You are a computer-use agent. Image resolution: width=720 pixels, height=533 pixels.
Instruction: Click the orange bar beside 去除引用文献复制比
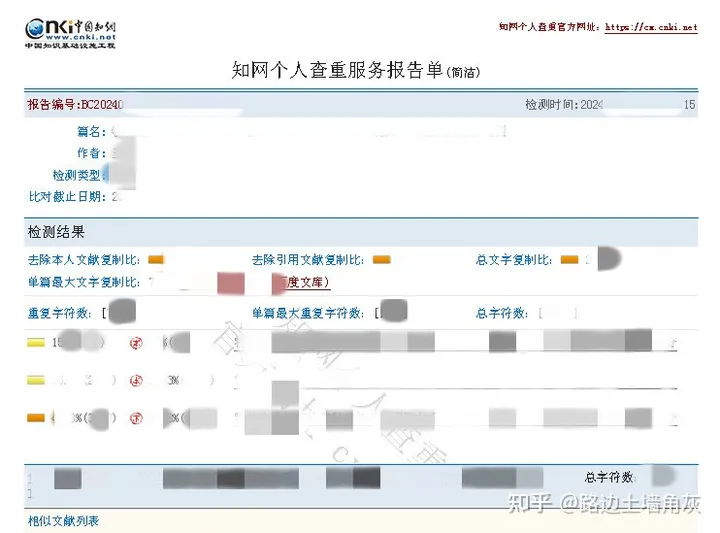coord(382,260)
